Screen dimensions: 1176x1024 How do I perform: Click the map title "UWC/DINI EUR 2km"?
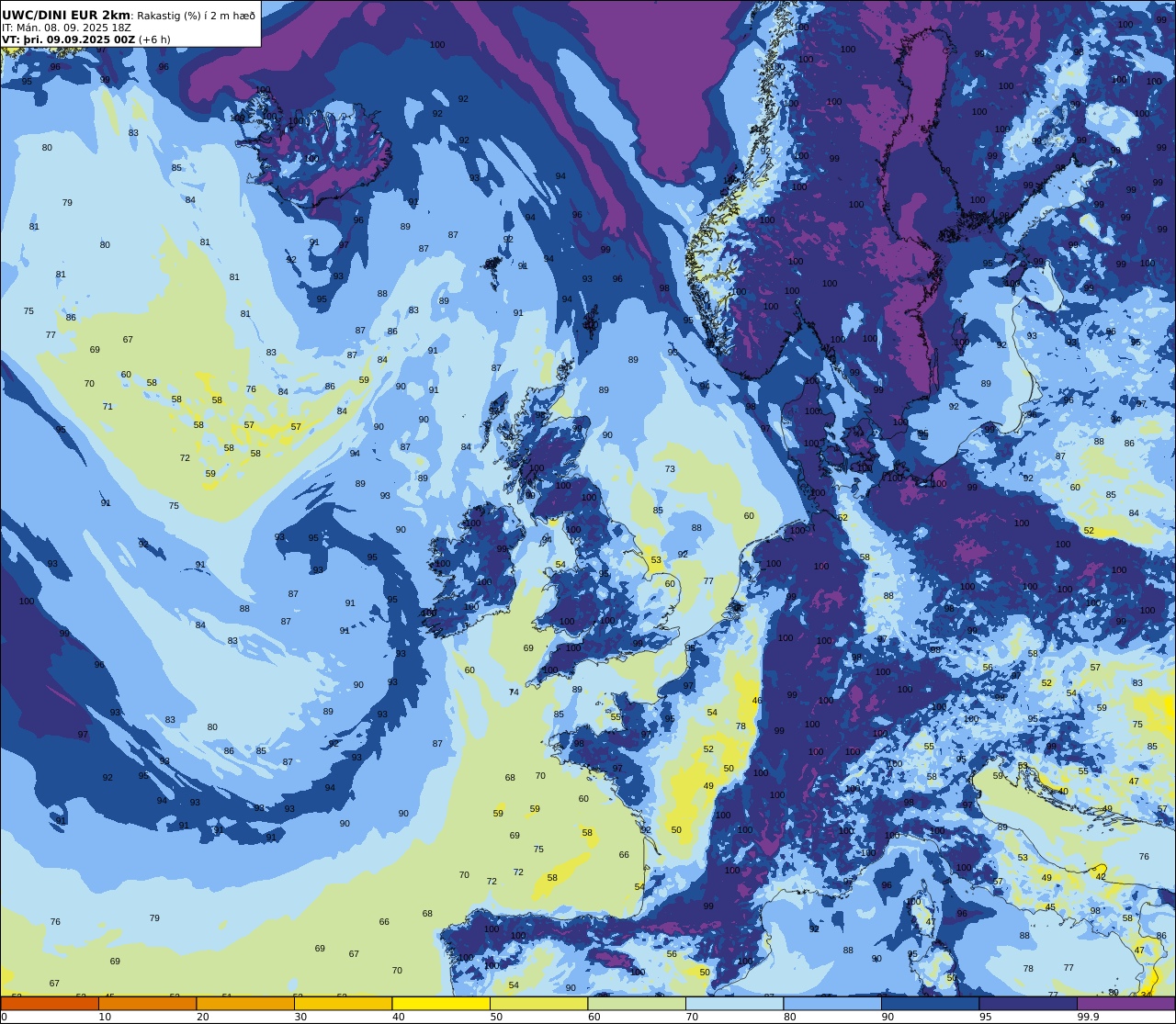coord(66,16)
